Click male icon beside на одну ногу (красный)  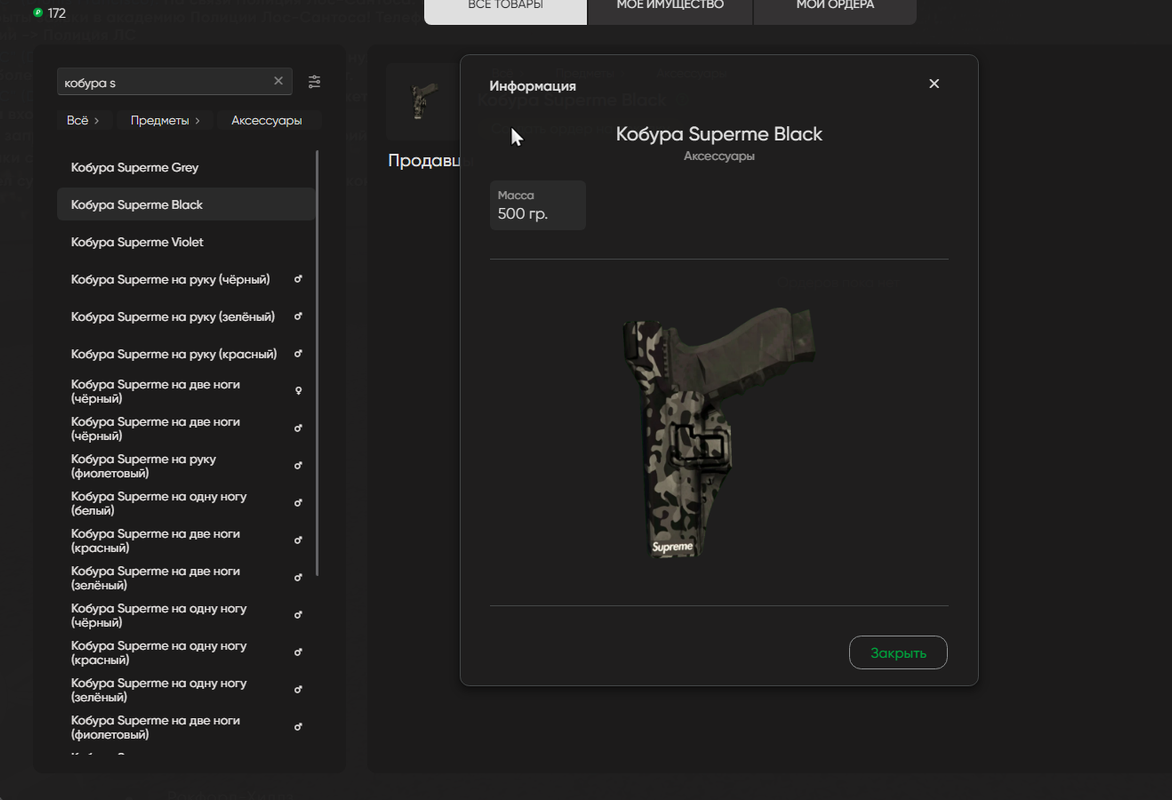(297, 652)
